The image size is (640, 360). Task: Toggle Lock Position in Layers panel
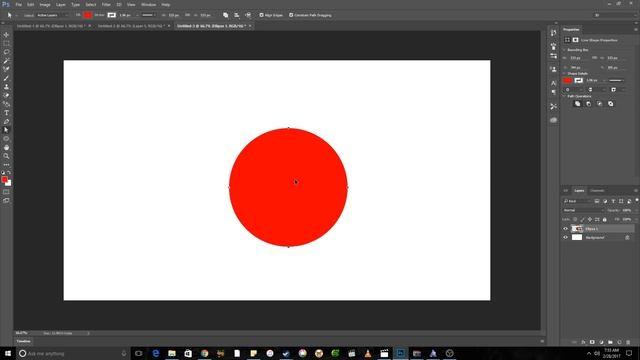coord(589,220)
